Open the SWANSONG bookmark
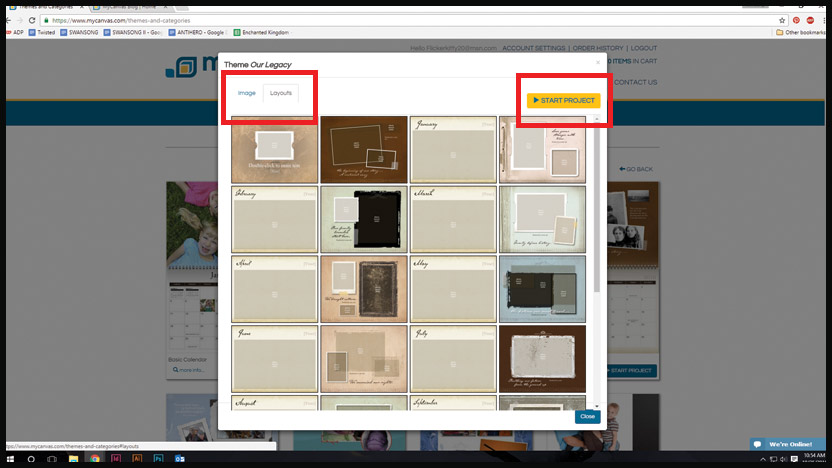Viewport: 832px width, 468px height. click(79, 32)
